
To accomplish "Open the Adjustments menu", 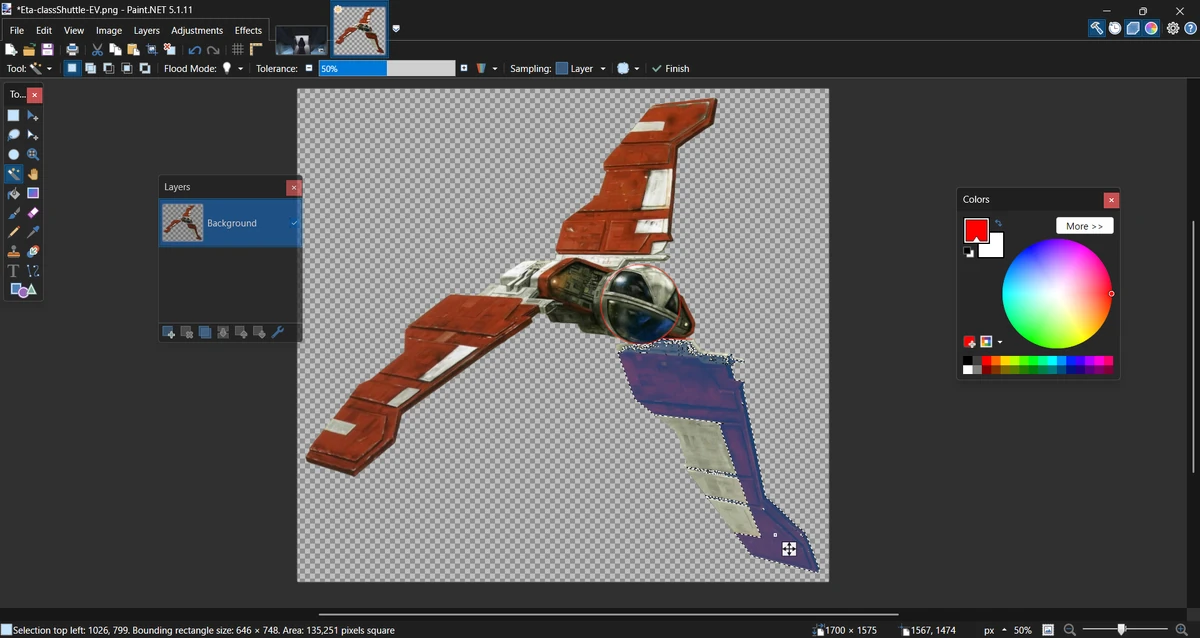I will [197, 30].
